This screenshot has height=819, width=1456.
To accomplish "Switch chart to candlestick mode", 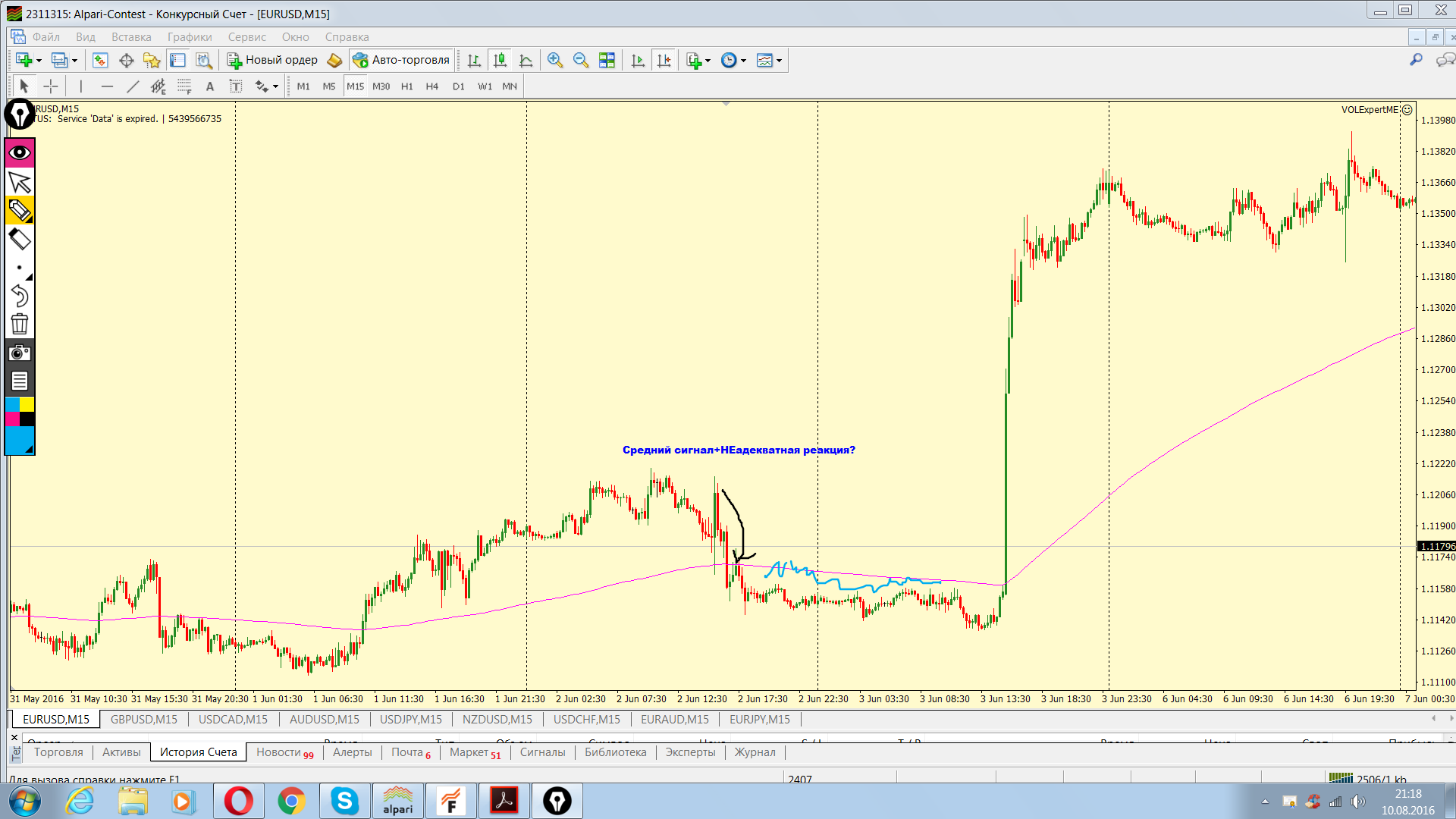I will (x=500, y=60).
